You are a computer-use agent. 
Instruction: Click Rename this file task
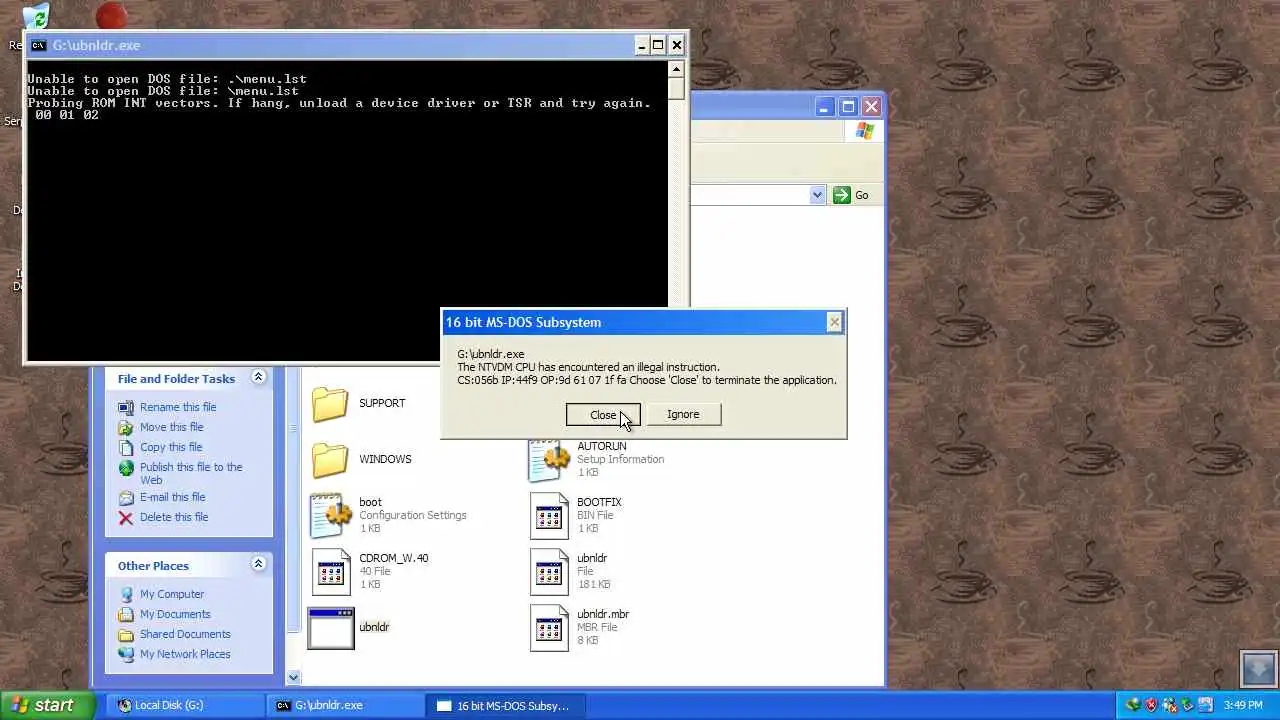pos(178,407)
